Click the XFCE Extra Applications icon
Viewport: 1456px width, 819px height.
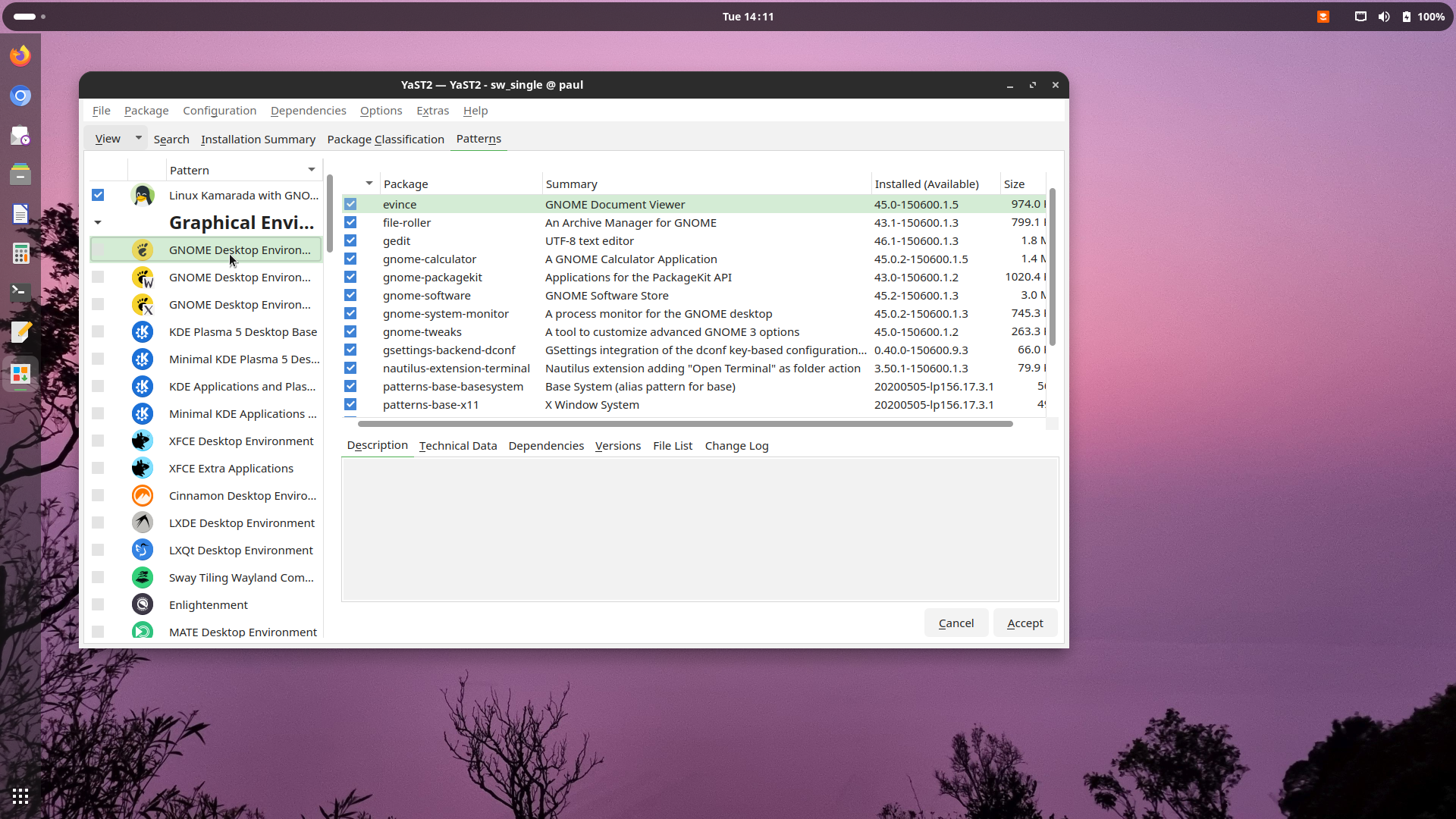143,468
